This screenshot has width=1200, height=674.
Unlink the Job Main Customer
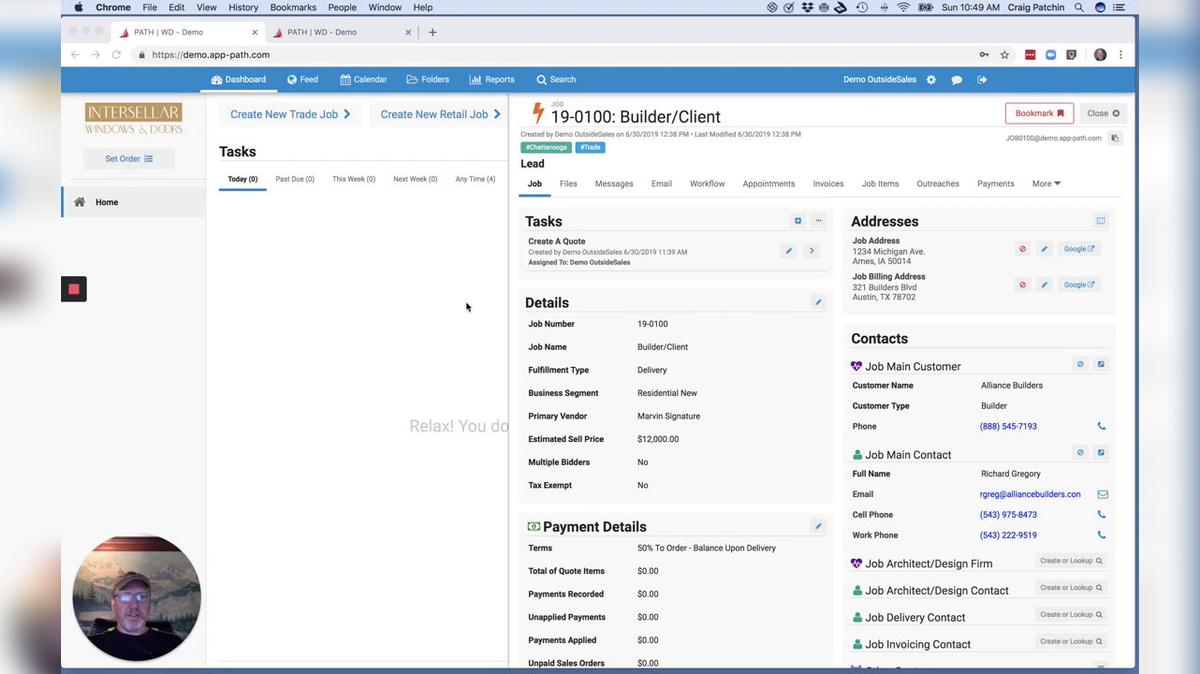[x=1080, y=365]
